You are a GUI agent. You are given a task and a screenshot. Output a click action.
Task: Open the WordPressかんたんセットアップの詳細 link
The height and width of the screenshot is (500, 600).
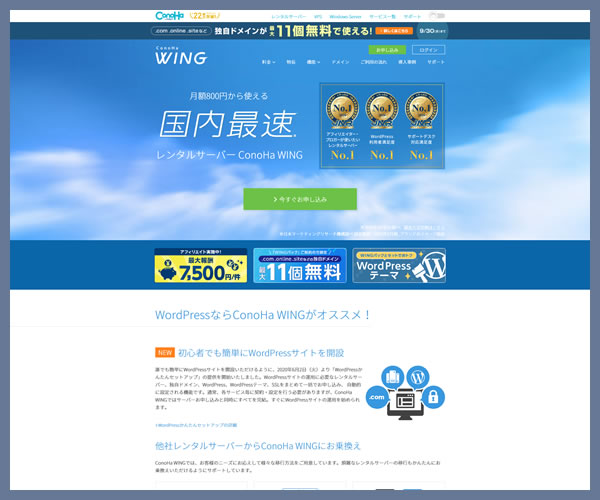tap(196, 425)
